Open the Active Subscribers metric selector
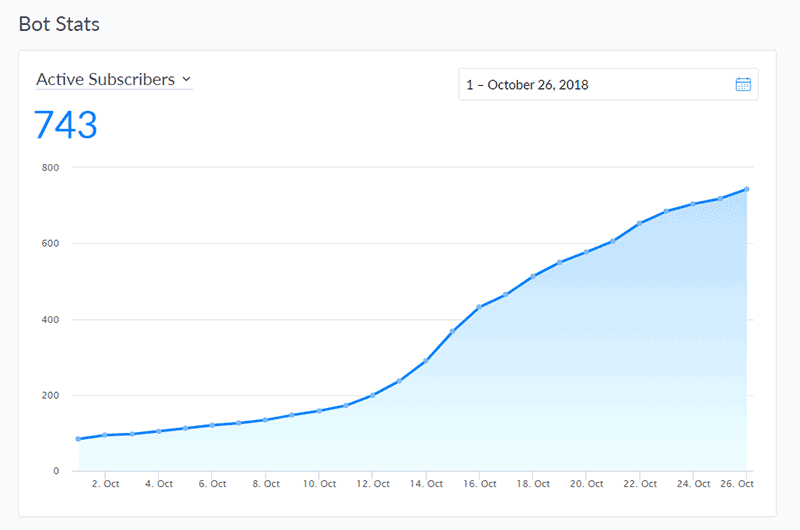Screen dimensions: 800x530 (114, 80)
